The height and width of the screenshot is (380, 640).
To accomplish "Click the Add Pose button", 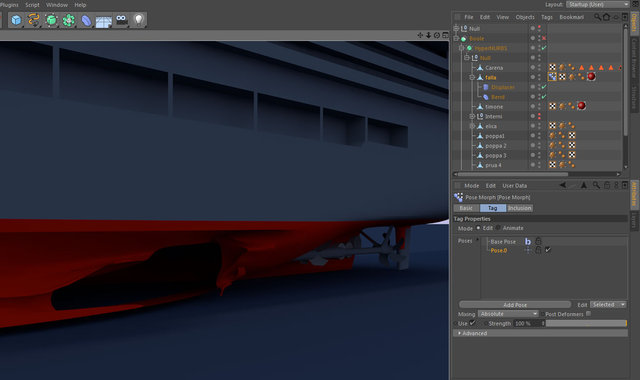I will point(515,305).
